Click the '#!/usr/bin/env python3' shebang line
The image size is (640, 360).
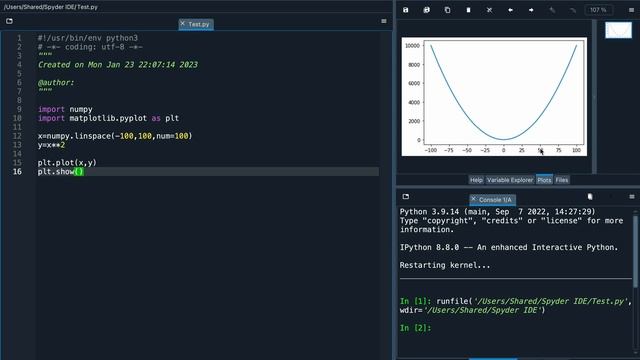click(88, 38)
